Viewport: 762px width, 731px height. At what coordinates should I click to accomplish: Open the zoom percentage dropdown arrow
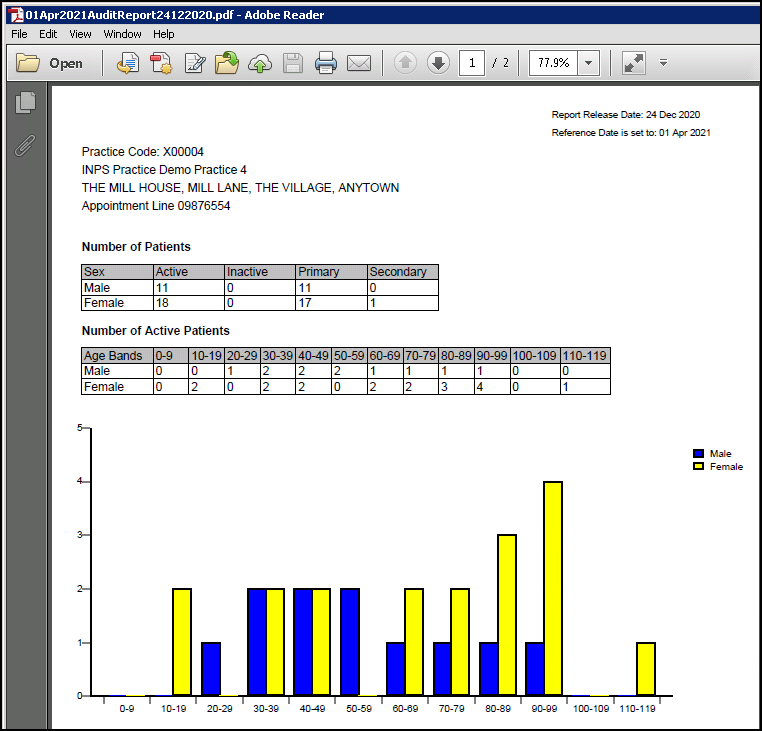tap(588, 63)
